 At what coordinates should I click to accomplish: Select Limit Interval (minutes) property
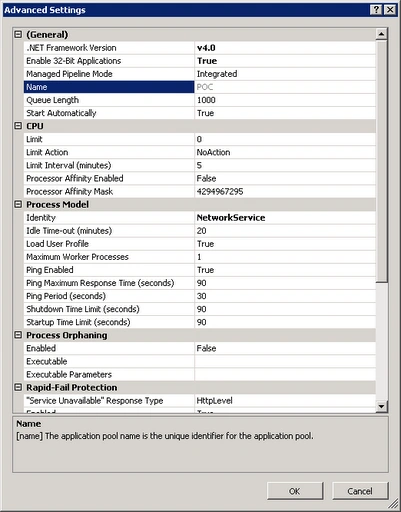(109, 165)
